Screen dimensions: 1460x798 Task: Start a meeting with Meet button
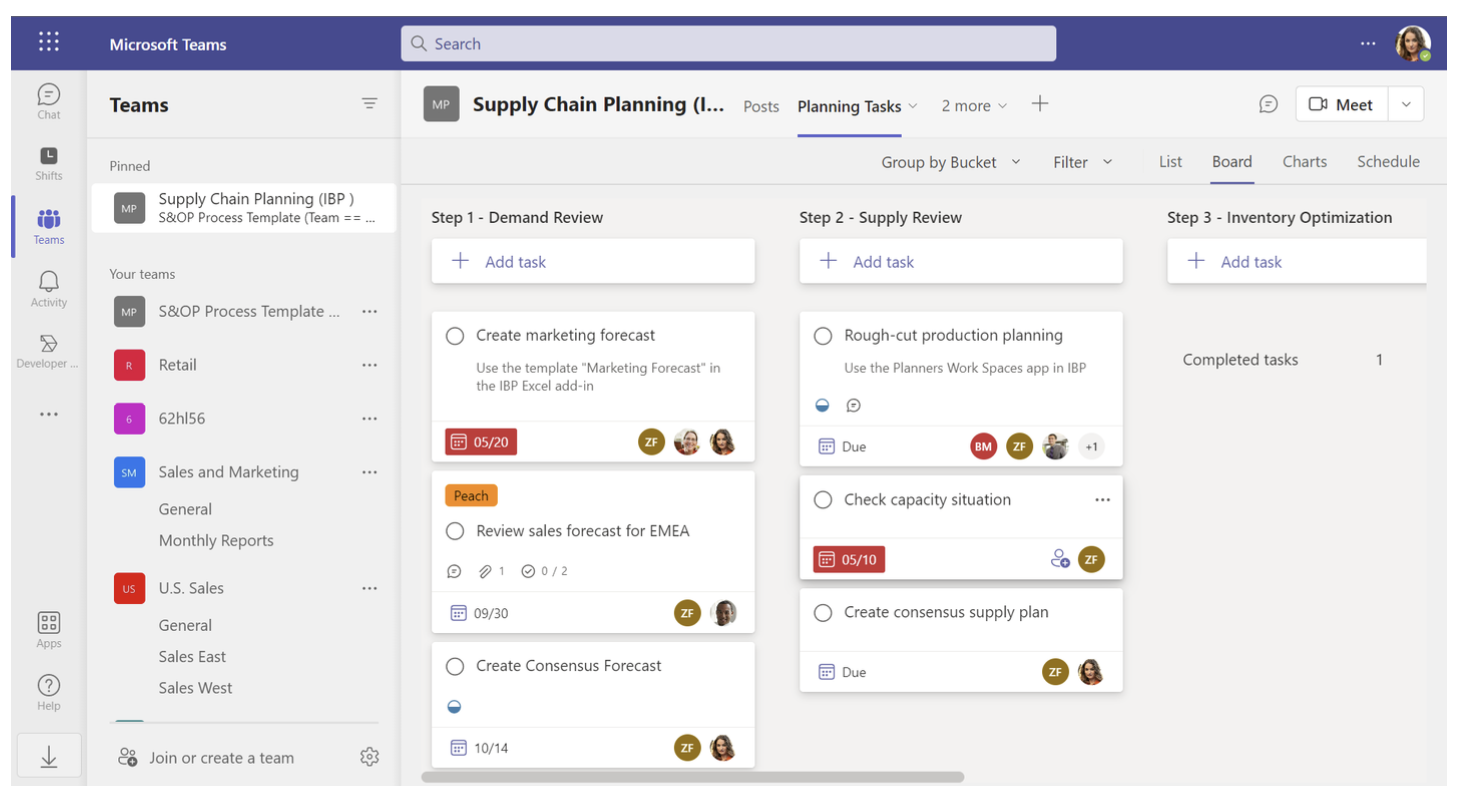[1341, 104]
